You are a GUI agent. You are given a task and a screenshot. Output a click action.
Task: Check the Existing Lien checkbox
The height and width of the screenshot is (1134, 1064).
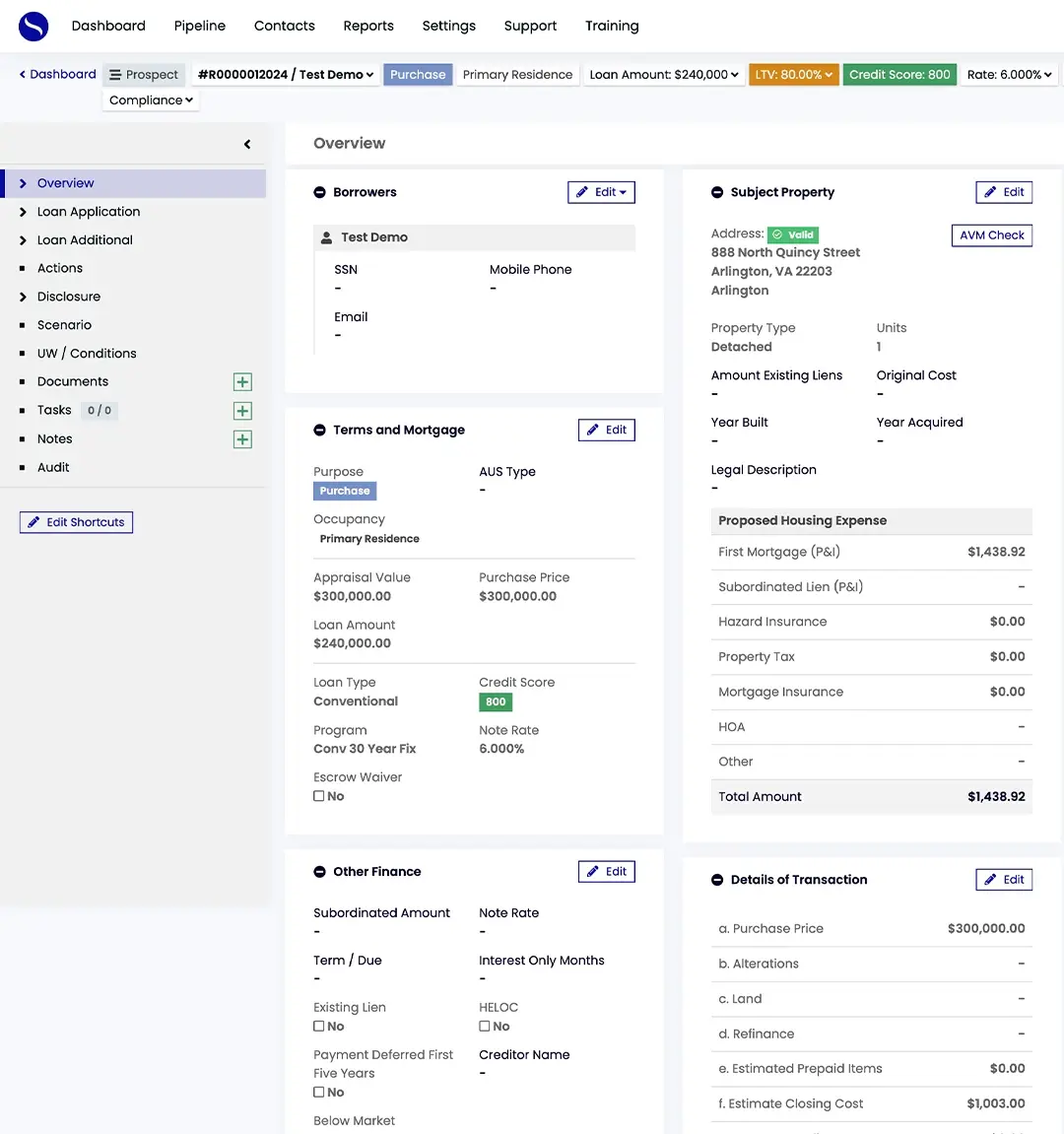pos(319,1027)
